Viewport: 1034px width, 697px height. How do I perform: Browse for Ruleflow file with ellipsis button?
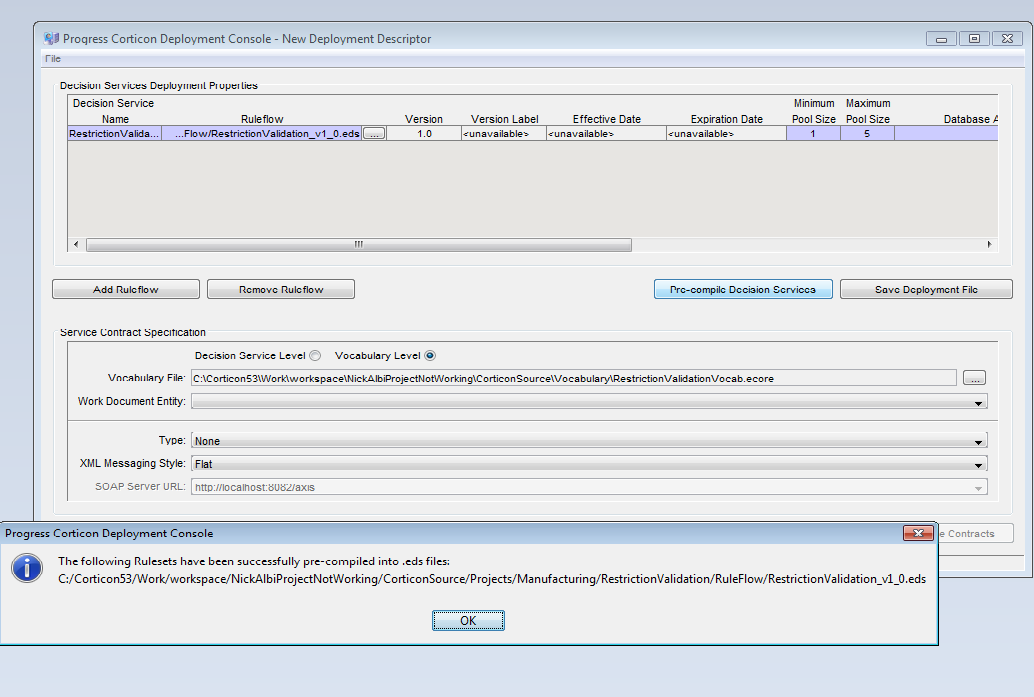click(374, 134)
